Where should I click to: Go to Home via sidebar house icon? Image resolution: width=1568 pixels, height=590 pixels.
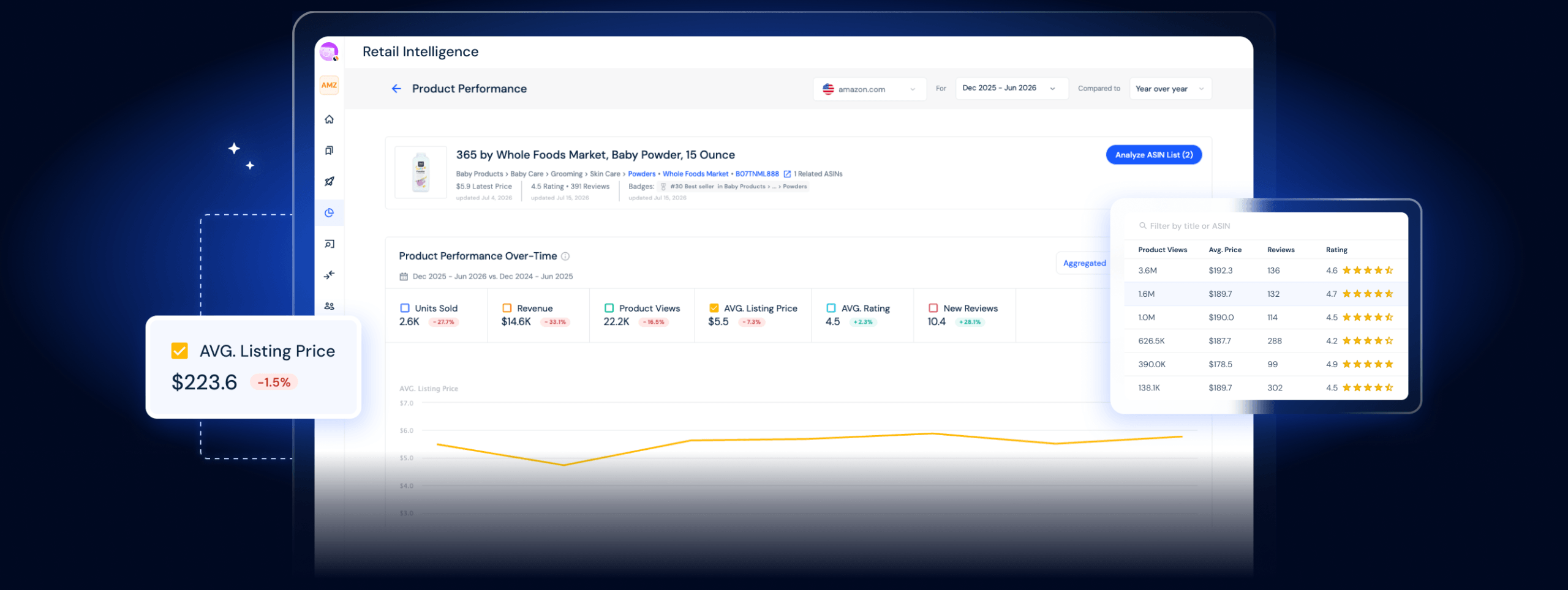(329, 119)
